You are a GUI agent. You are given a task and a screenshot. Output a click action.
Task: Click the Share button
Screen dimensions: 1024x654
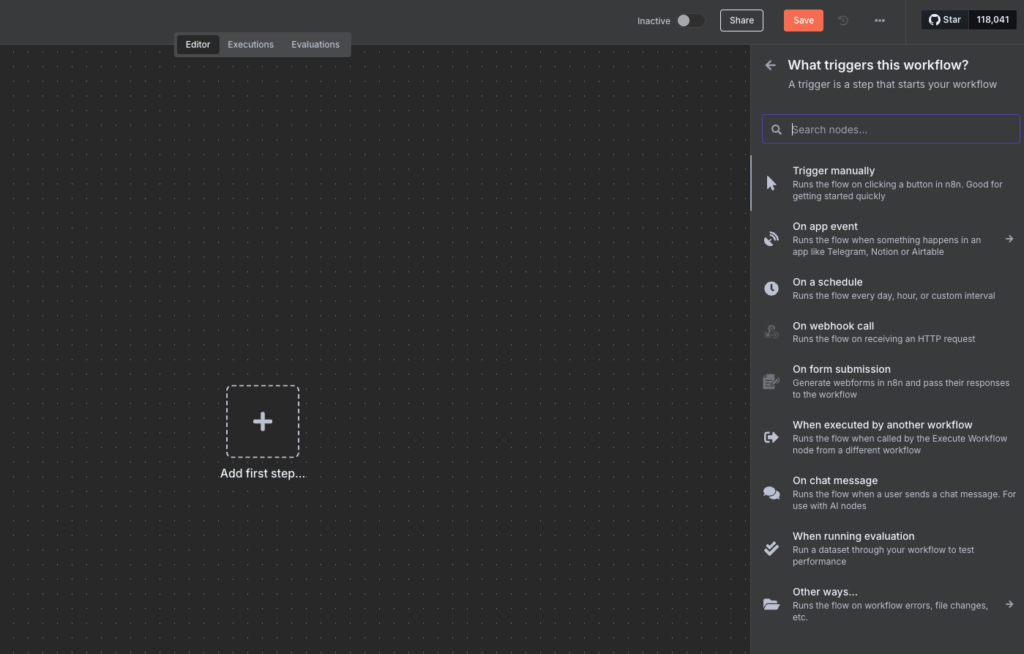click(741, 21)
